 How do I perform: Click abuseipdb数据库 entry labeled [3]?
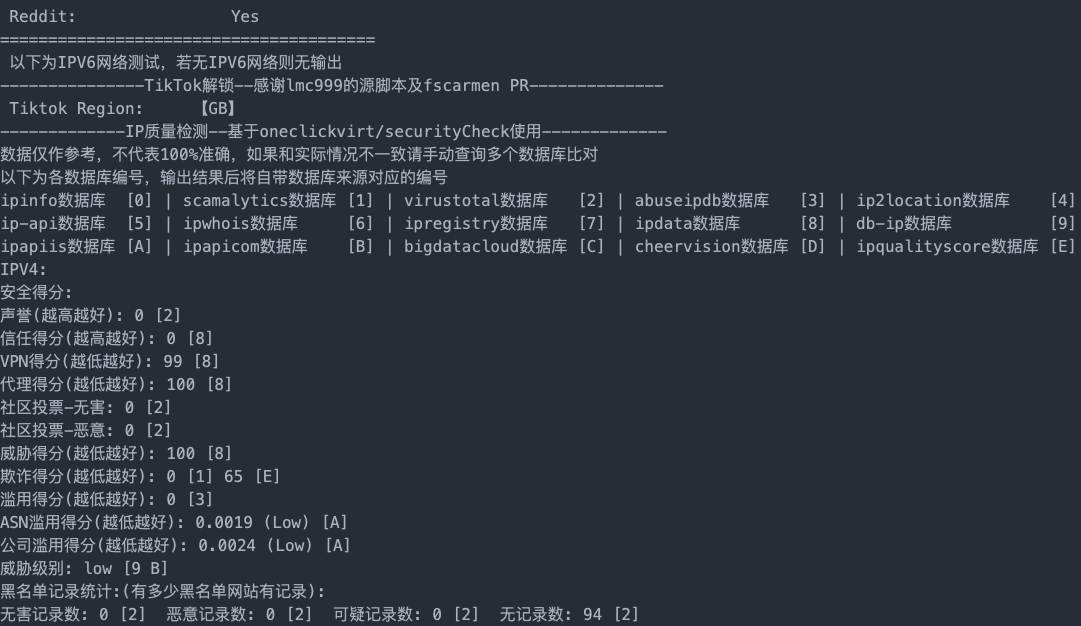729,201
